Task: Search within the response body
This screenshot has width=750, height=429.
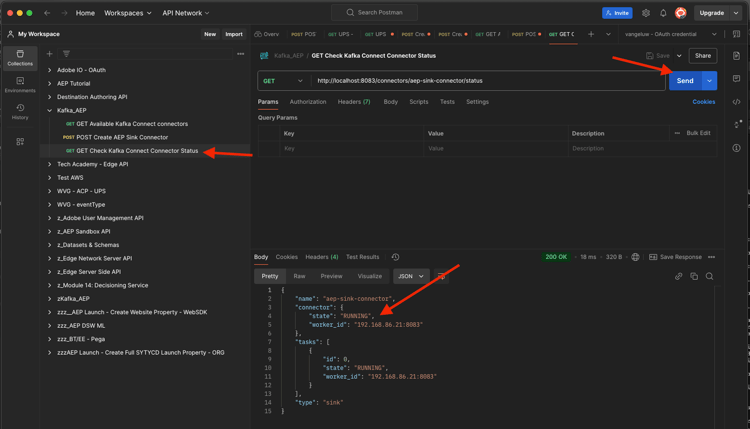Action: coord(710,276)
